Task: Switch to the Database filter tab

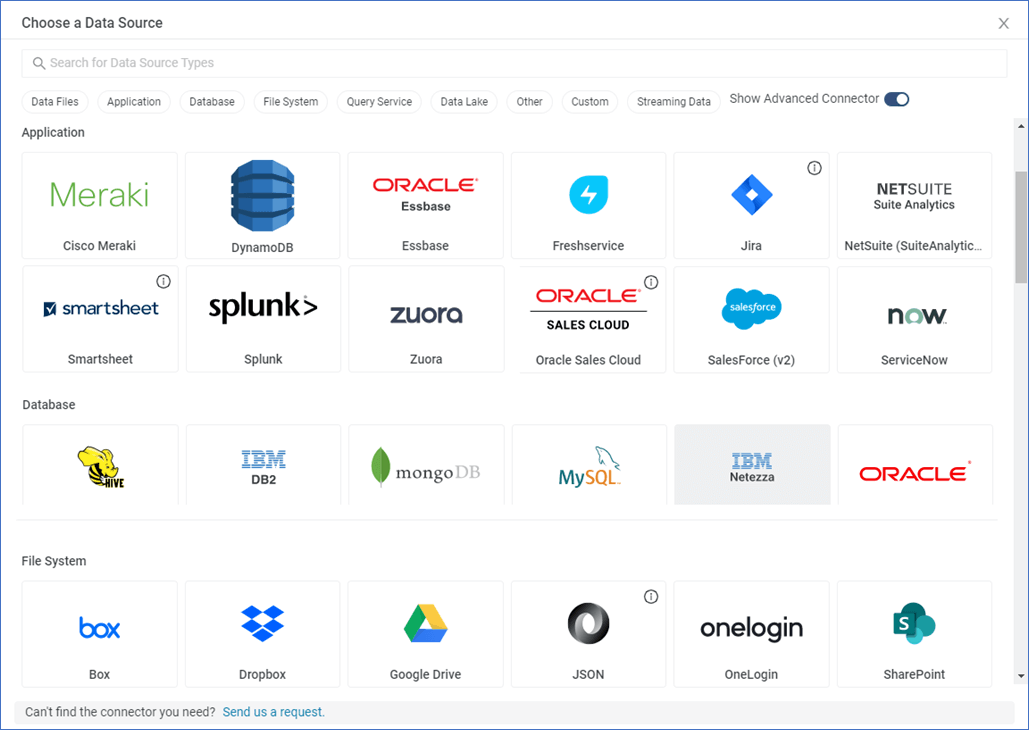Action: [211, 101]
